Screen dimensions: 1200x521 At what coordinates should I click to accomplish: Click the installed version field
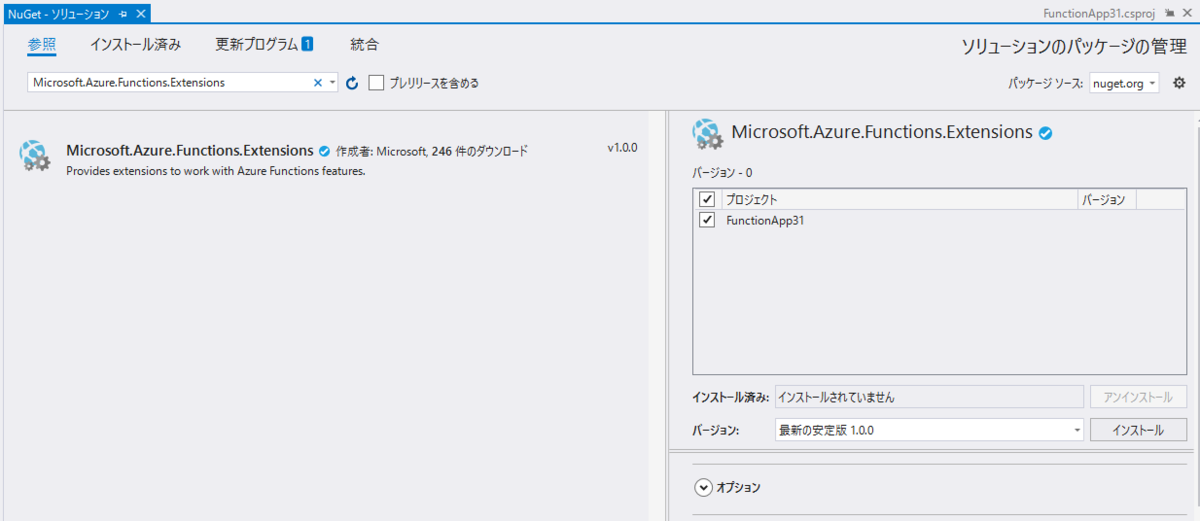coord(929,397)
